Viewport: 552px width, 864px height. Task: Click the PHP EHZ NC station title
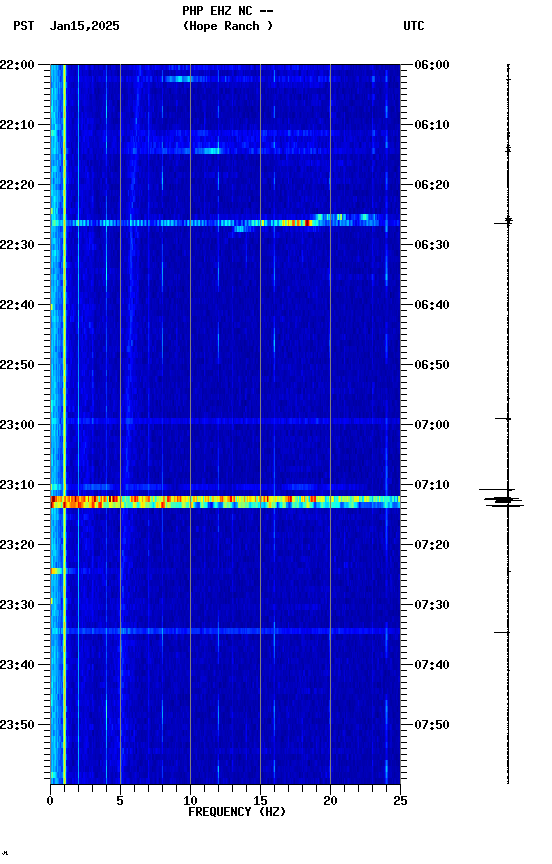(x=228, y=11)
